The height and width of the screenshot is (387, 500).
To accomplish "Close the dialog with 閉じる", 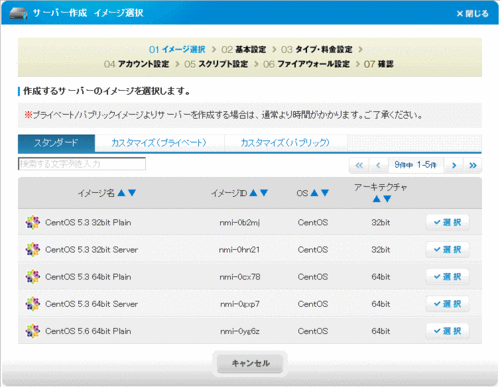I will point(472,14).
